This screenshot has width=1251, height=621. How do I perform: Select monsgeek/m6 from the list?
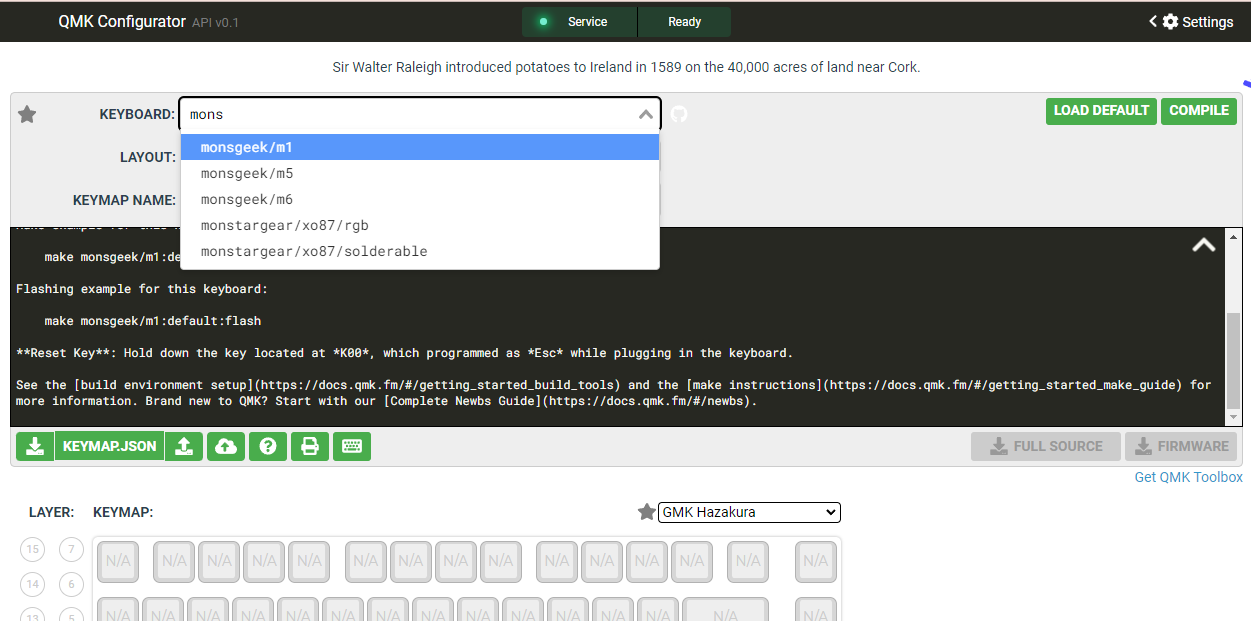[x=420, y=199]
